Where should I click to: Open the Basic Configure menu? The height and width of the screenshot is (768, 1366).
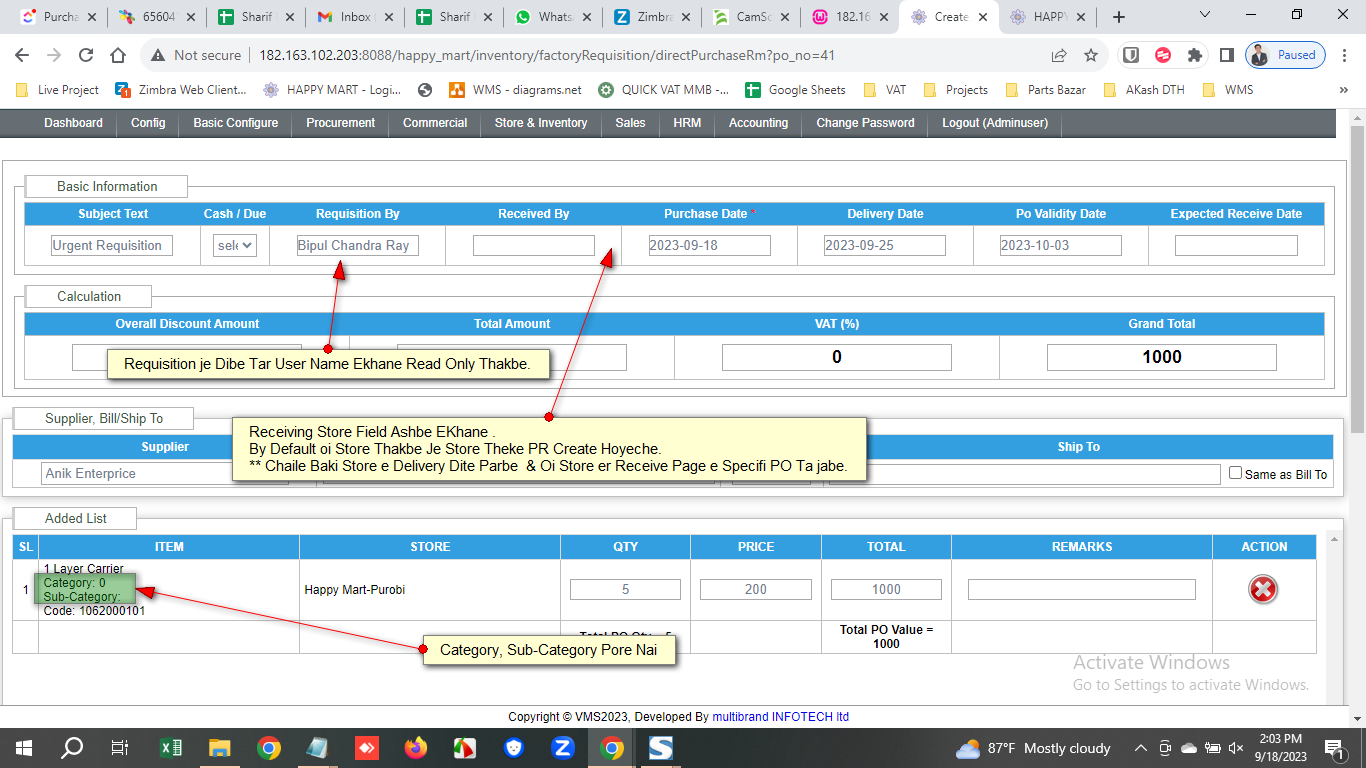[x=236, y=123]
